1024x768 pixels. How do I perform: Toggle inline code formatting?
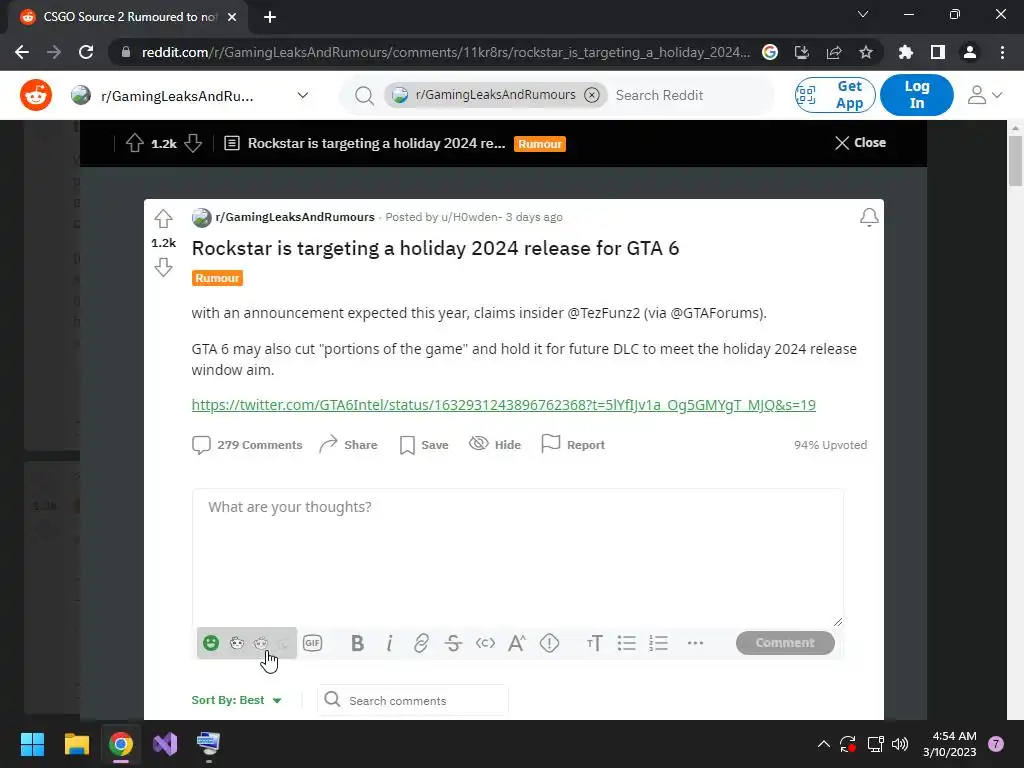485,643
